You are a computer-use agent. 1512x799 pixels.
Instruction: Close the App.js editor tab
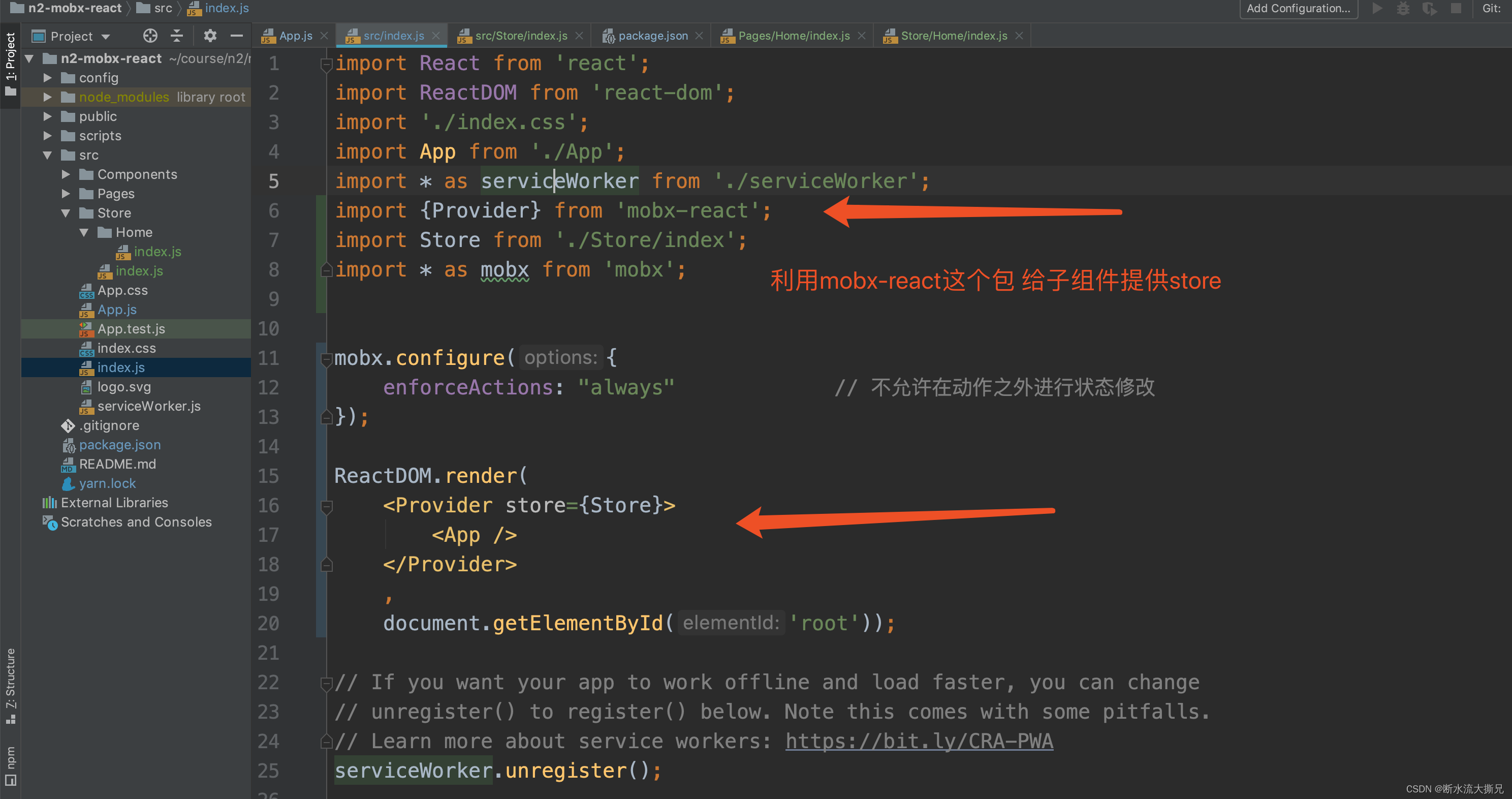coord(324,36)
